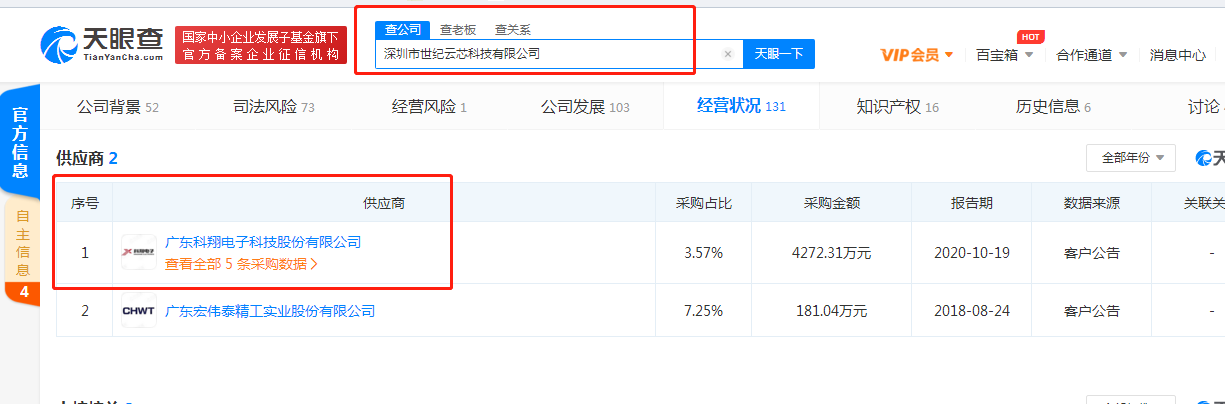Switch to 公司背景 tab

[x=118, y=106]
